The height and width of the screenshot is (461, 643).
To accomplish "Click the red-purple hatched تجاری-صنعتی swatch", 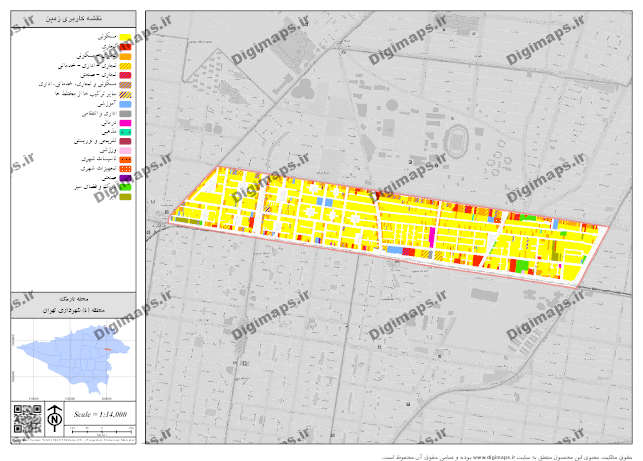I will coord(125,75).
